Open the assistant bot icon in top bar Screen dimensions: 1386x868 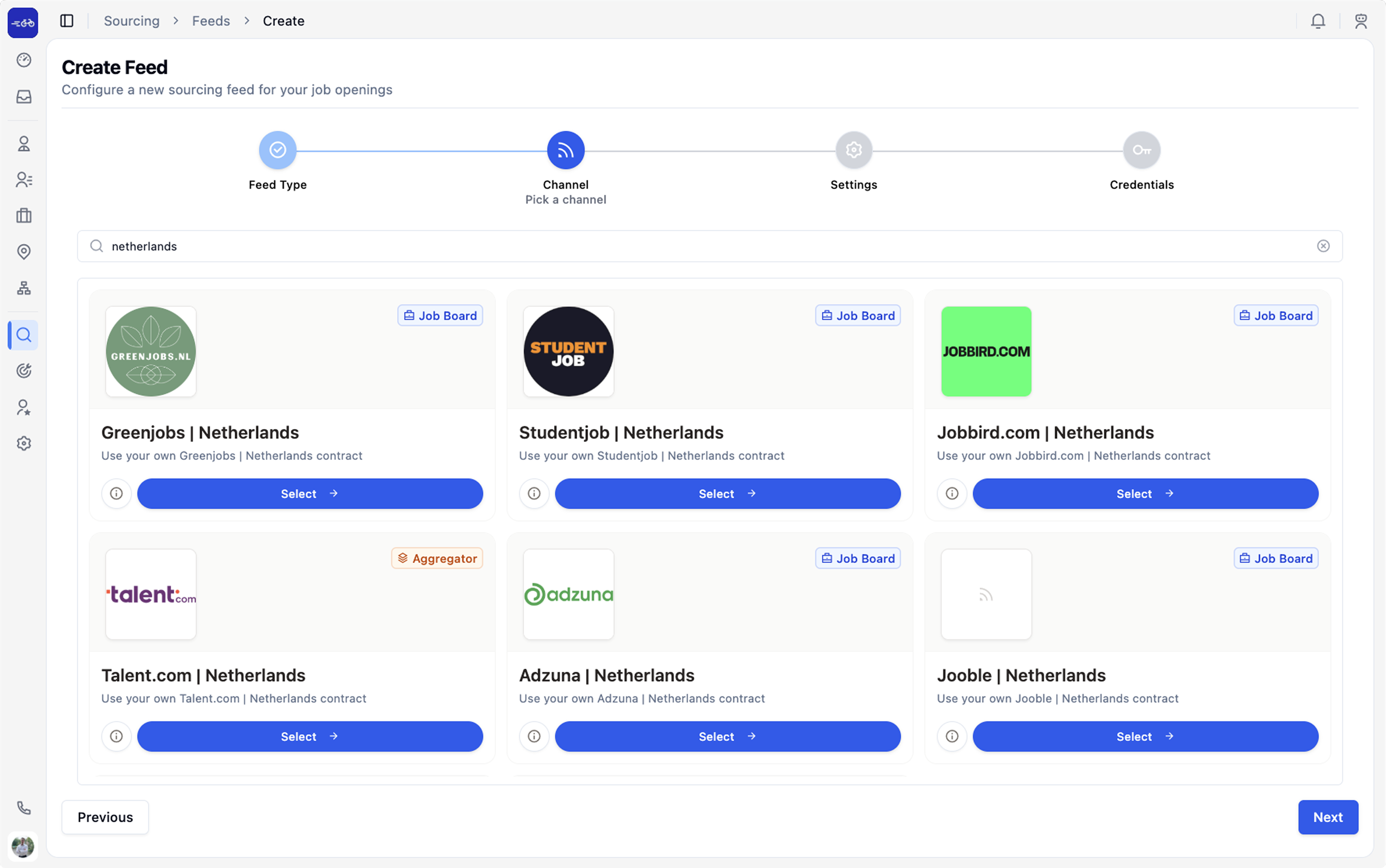[x=1361, y=21]
